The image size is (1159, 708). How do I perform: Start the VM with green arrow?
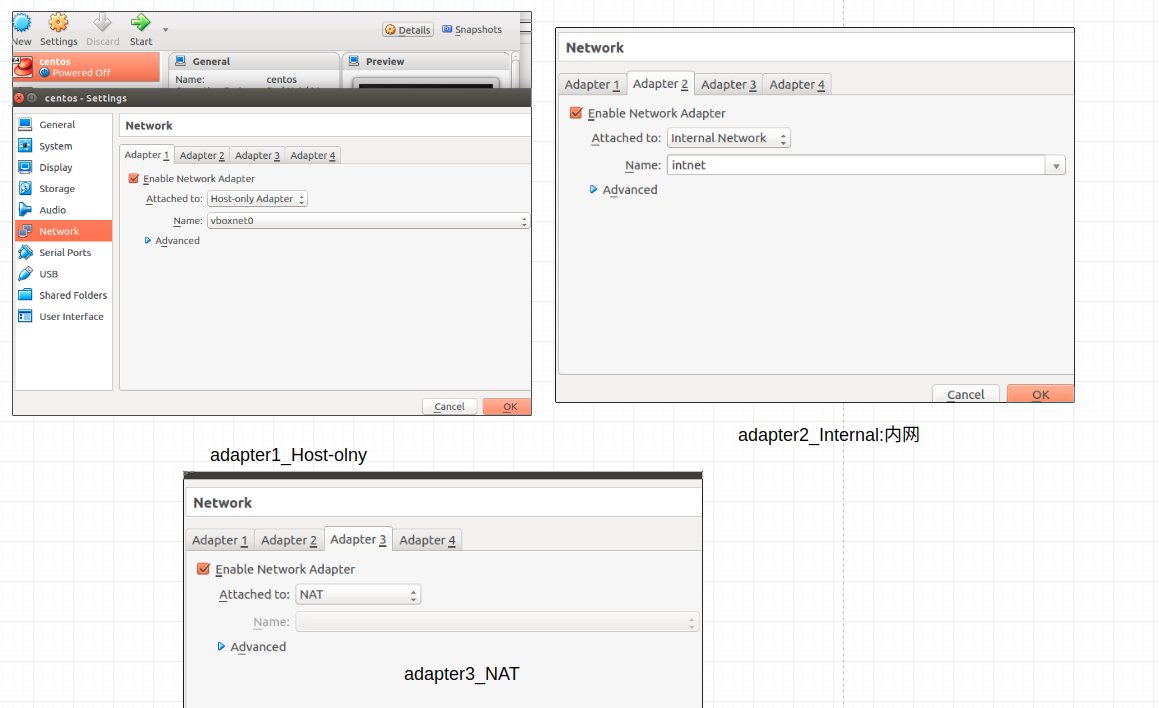point(140,23)
